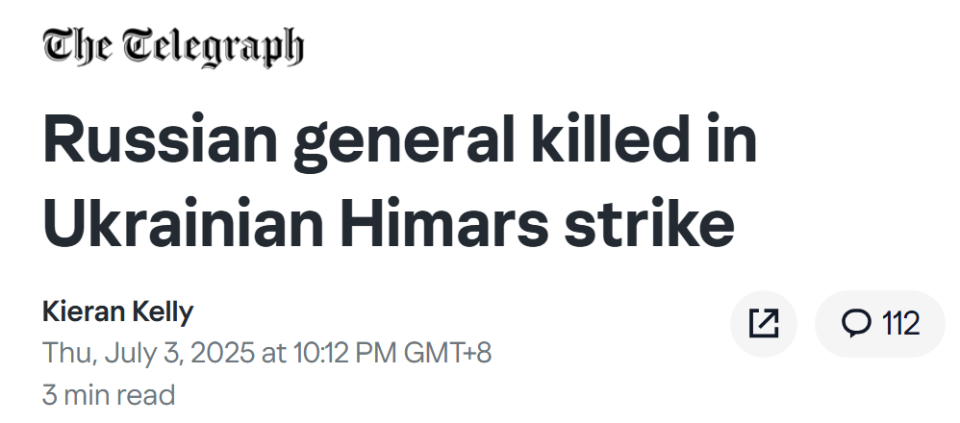
Task: Click The Telegraph logo
Action: click(173, 47)
